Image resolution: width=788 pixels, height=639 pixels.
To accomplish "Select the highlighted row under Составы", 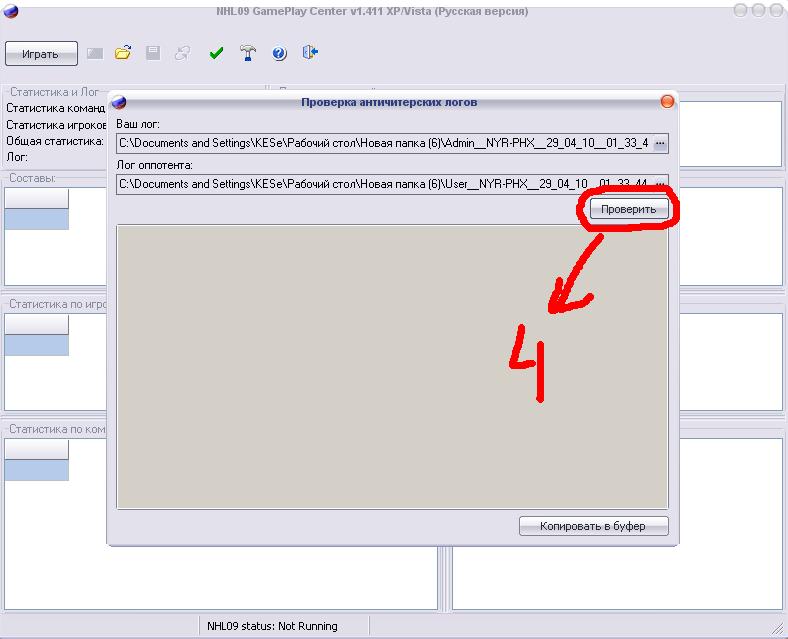I will click(37, 220).
